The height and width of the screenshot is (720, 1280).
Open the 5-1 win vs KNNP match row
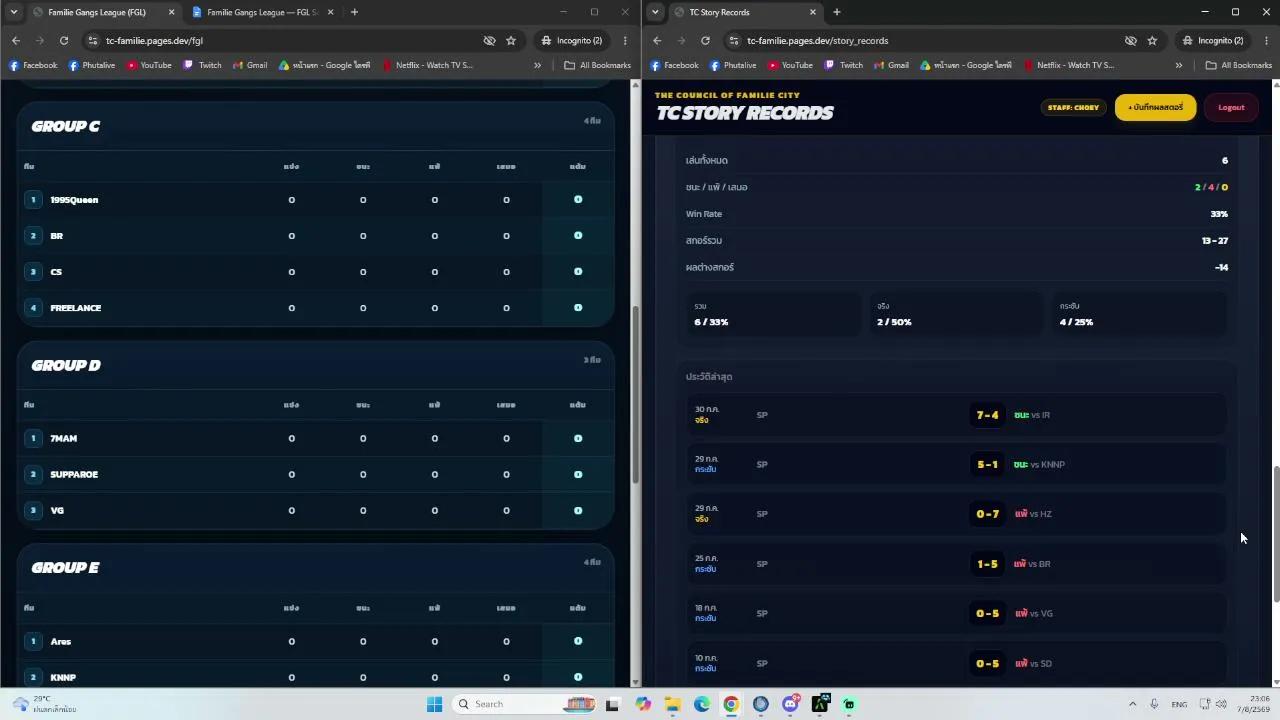coord(957,464)
